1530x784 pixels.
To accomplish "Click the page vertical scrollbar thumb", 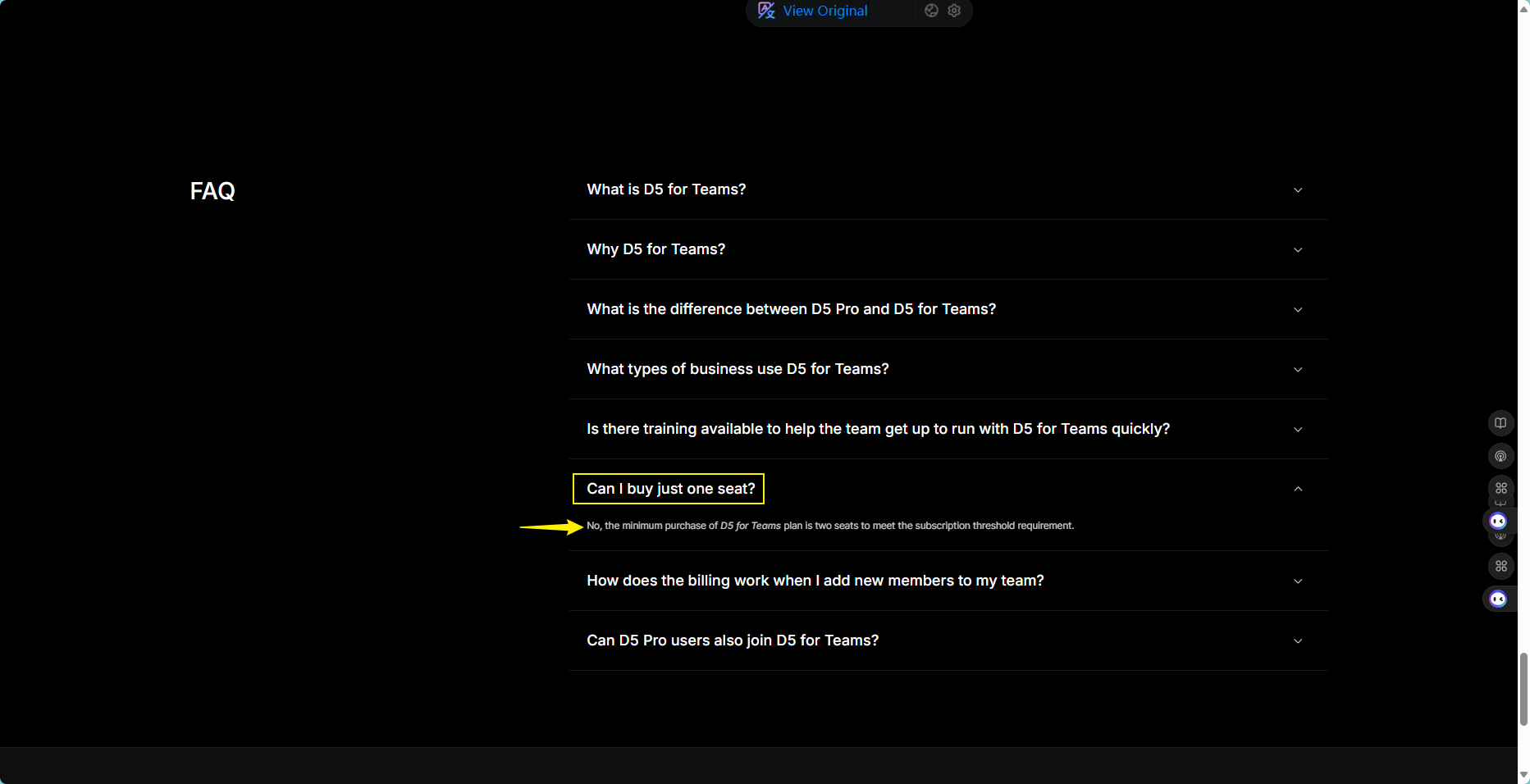I will 1523,689.
